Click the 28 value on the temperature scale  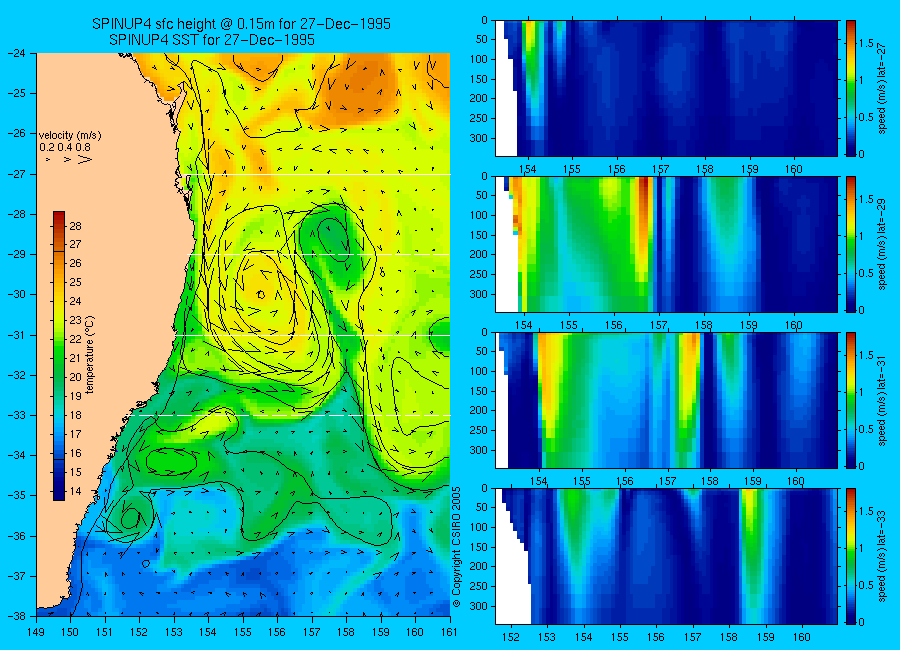click(75, 226)
